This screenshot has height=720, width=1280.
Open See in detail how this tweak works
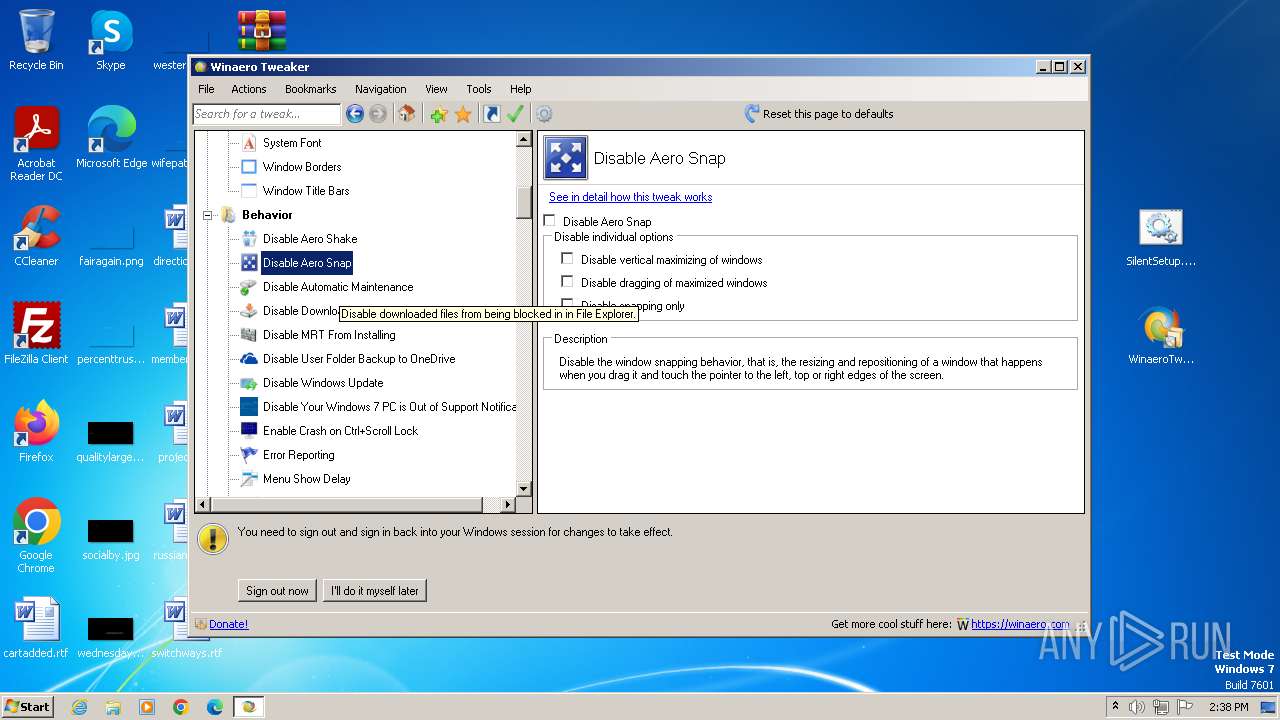click(631, 197)
